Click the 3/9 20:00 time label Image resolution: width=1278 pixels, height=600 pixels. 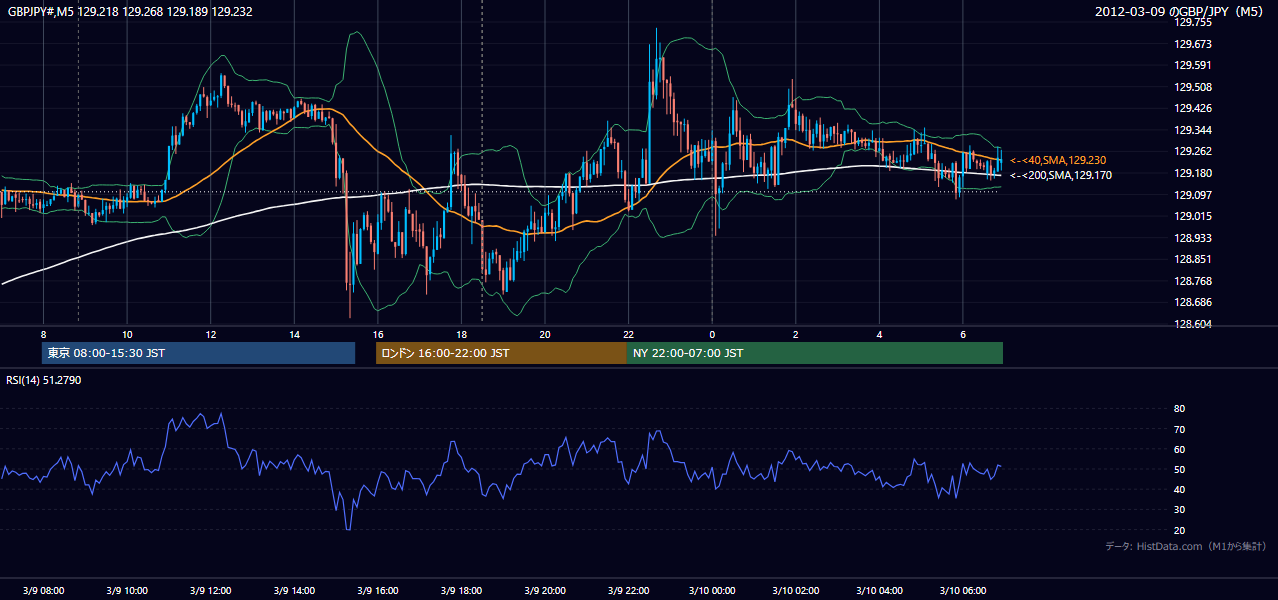(x=545, y=591)
